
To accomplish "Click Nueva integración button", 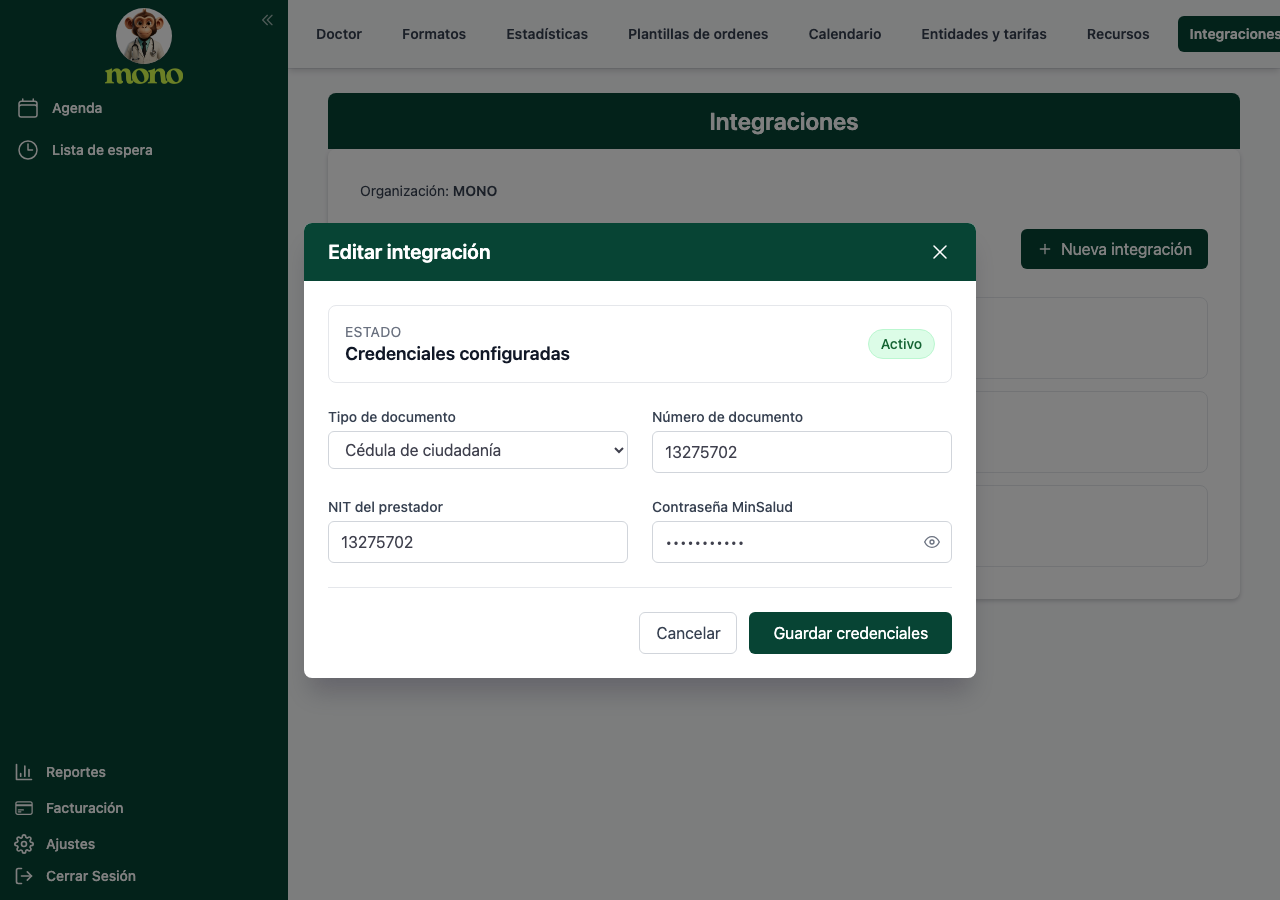I will coord(1114,249).
